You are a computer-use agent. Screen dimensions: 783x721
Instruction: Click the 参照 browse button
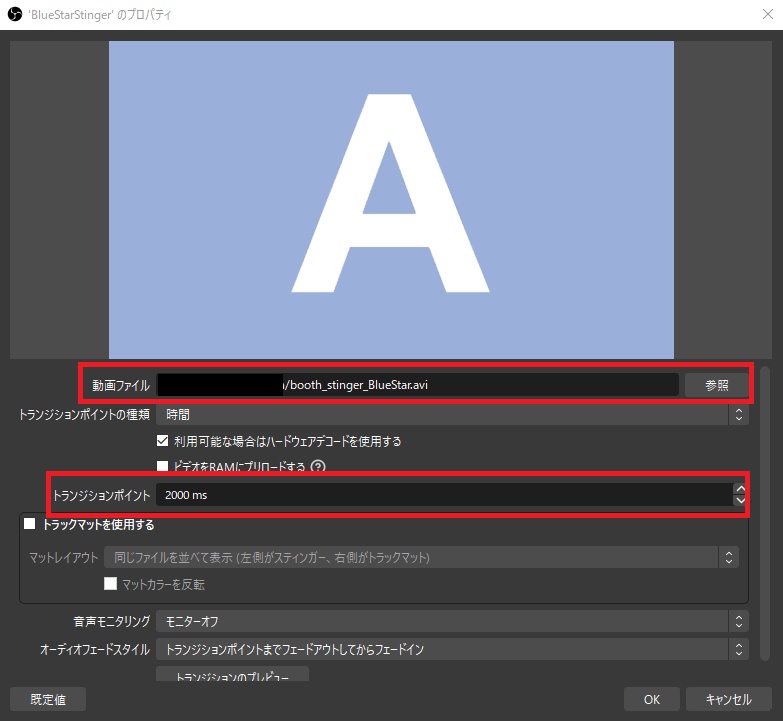click(x=717, y=385)
